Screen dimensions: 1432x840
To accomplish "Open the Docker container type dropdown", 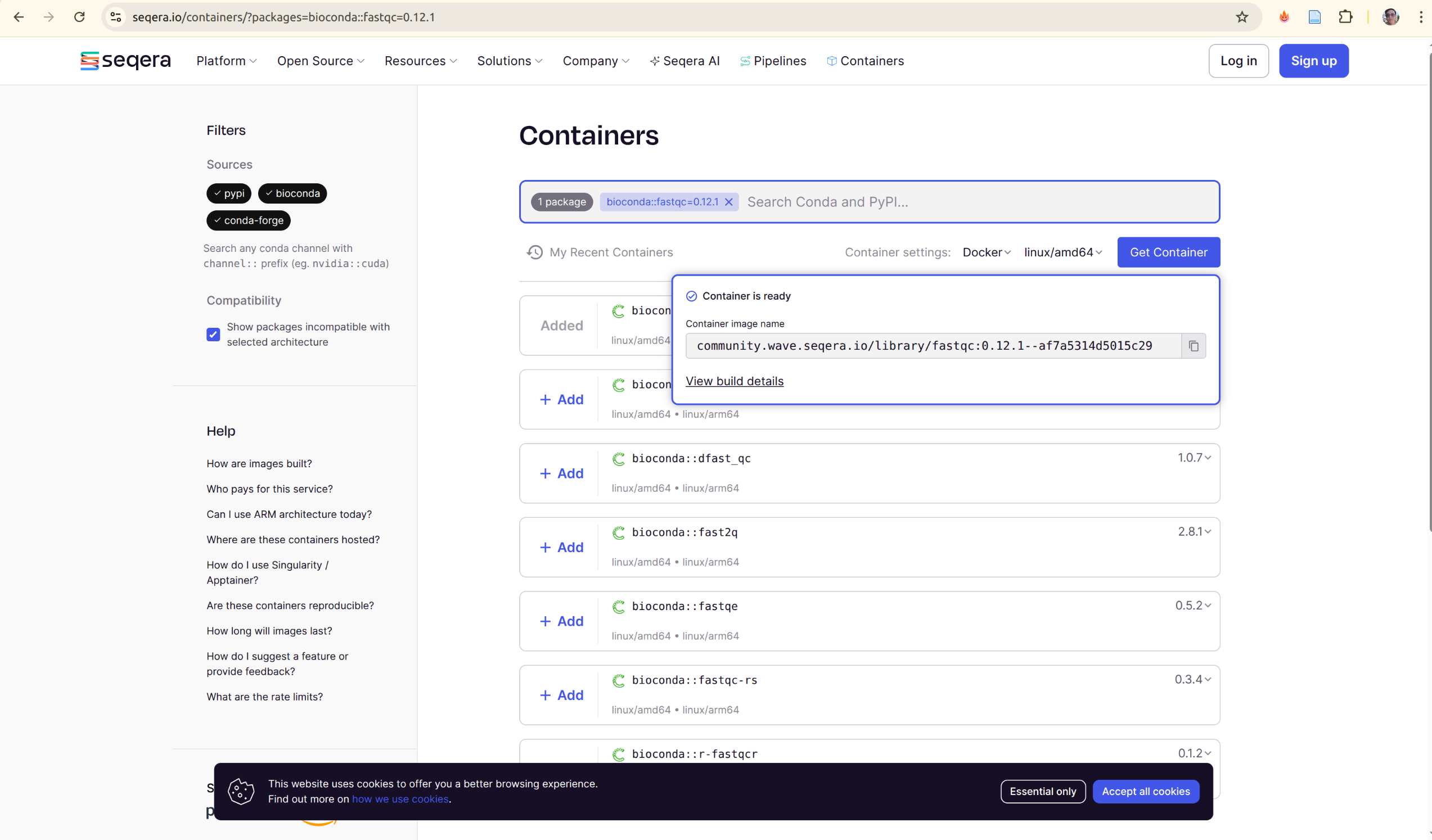I will tap(986, 252).
